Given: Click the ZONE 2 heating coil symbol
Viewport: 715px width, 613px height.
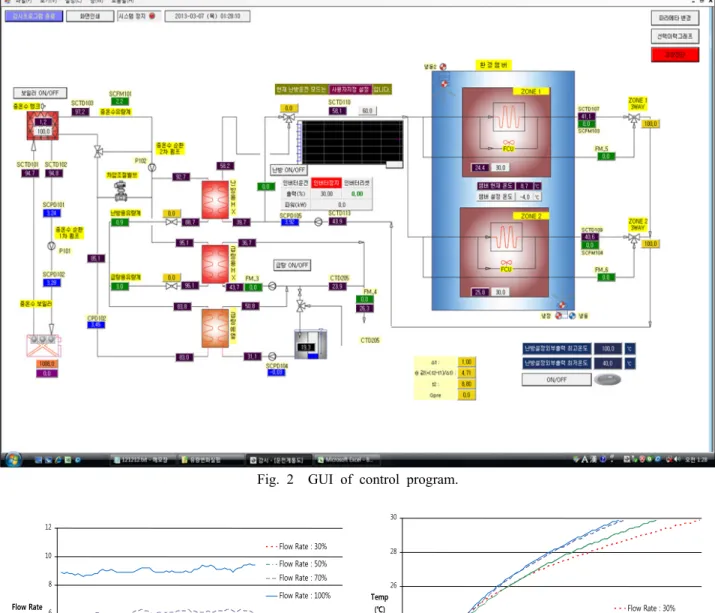Looking at the screenshot, I should [506, 237].
